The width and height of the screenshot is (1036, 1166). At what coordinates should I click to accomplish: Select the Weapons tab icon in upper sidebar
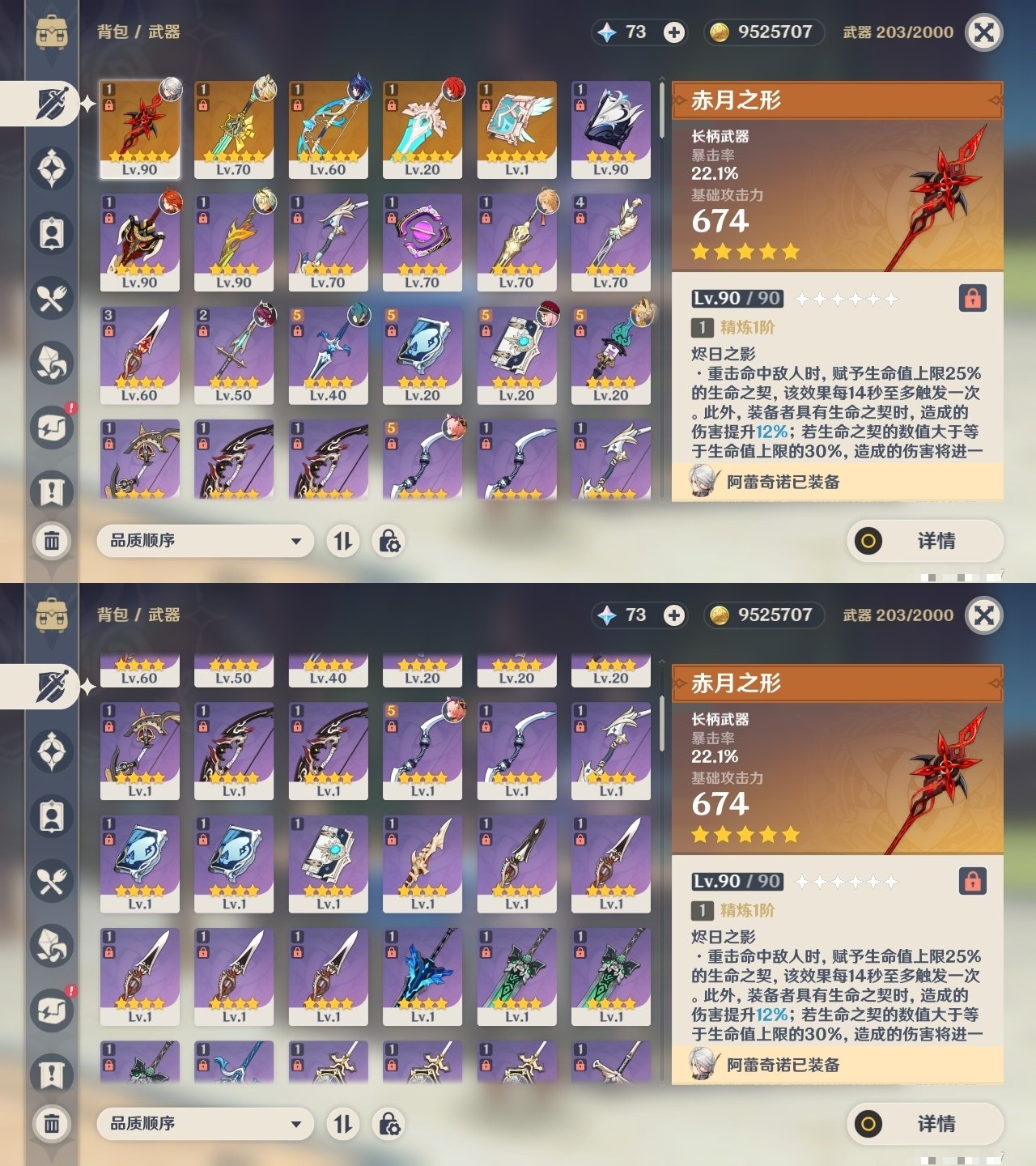(52, 104)
